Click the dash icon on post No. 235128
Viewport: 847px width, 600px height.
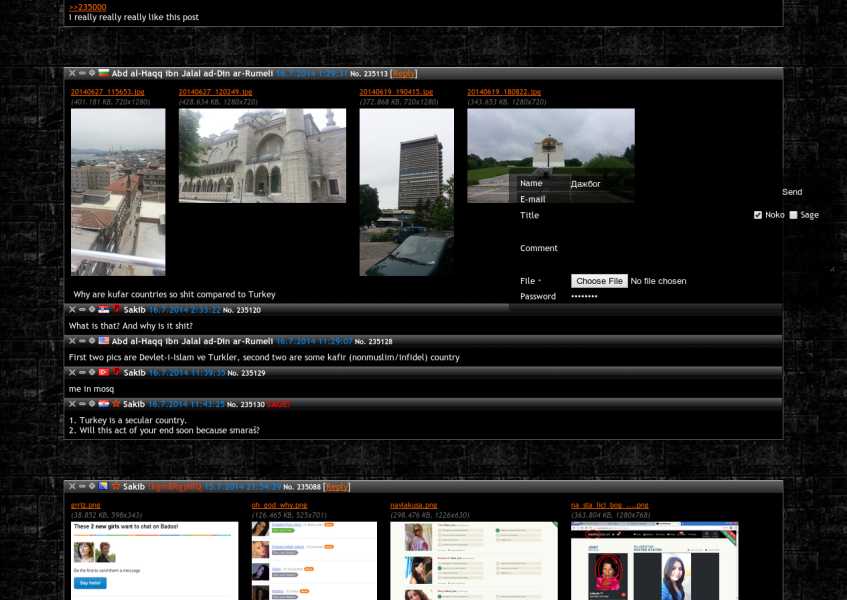[x=82, y=341]
